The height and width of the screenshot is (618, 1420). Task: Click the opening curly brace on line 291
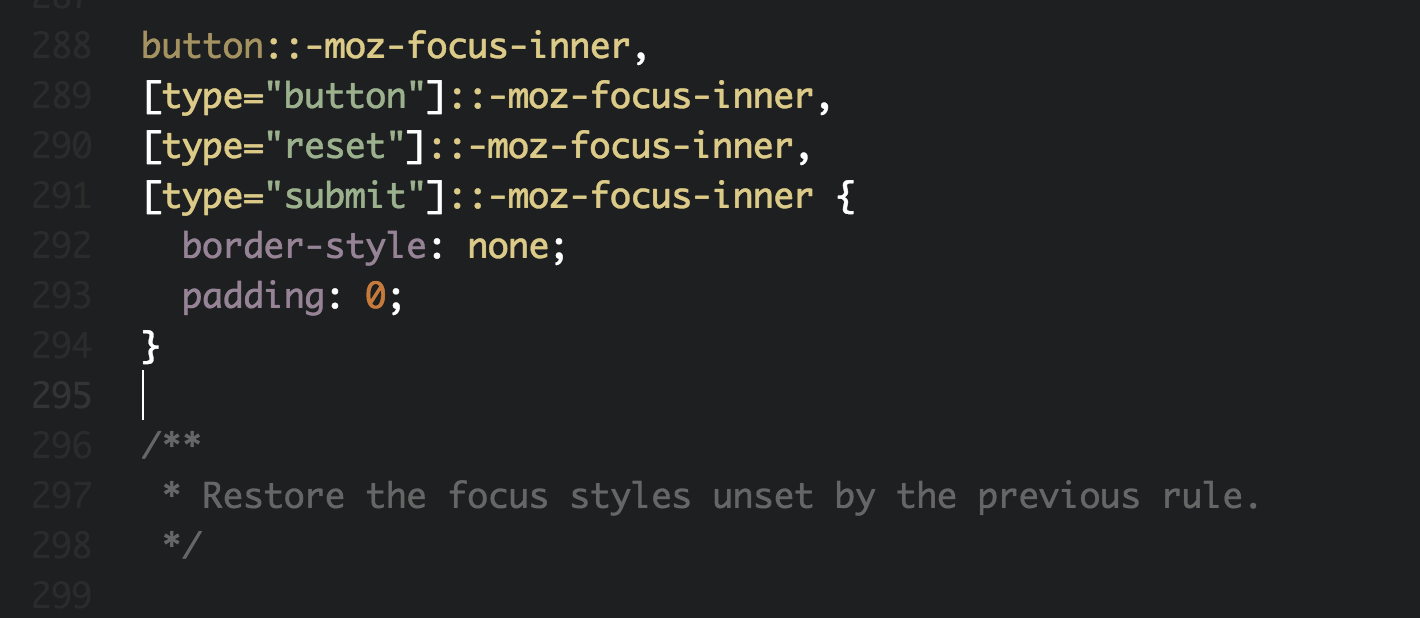[x=845, y=196]
